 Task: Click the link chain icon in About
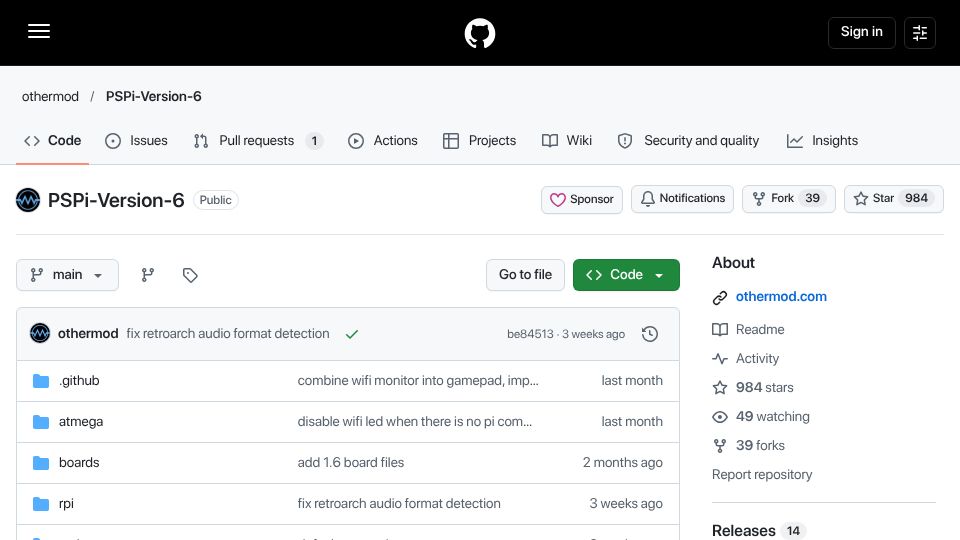click(720, 298)
